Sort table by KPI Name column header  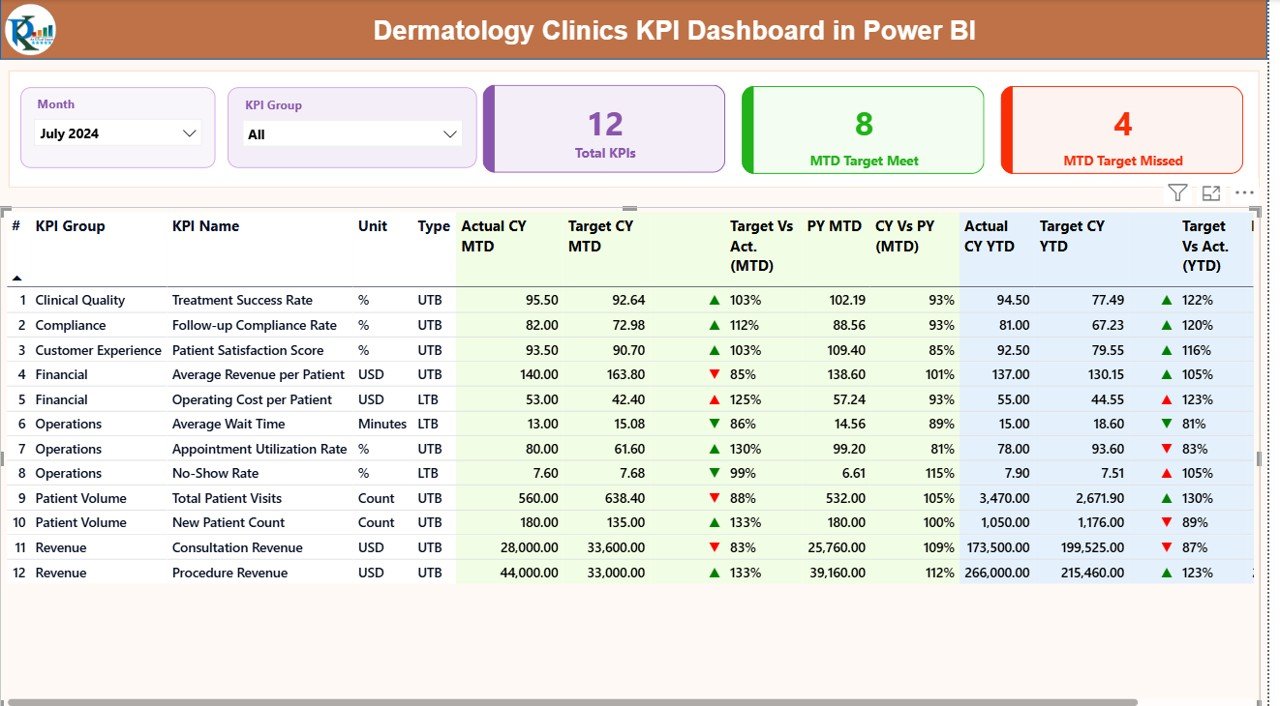pos(205,226)
